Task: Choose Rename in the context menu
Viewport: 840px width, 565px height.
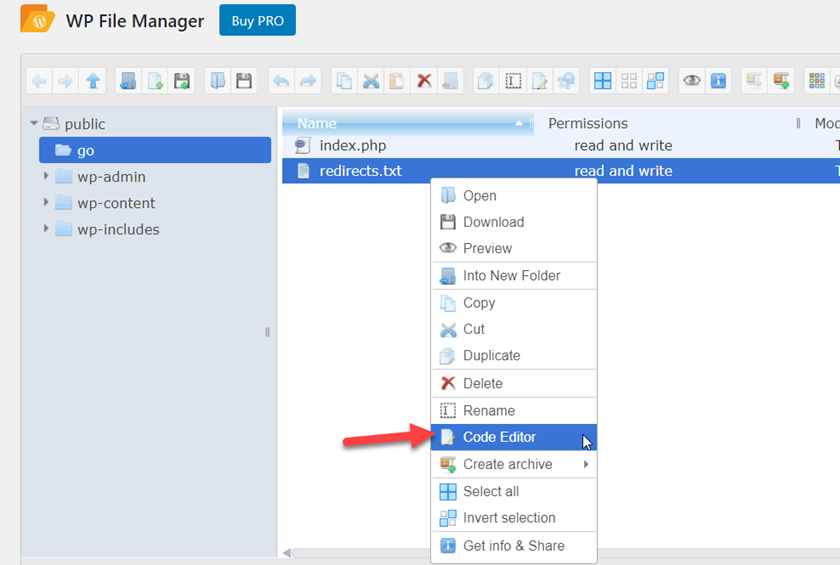Action: pyautogui.click(x=514, y=411)
